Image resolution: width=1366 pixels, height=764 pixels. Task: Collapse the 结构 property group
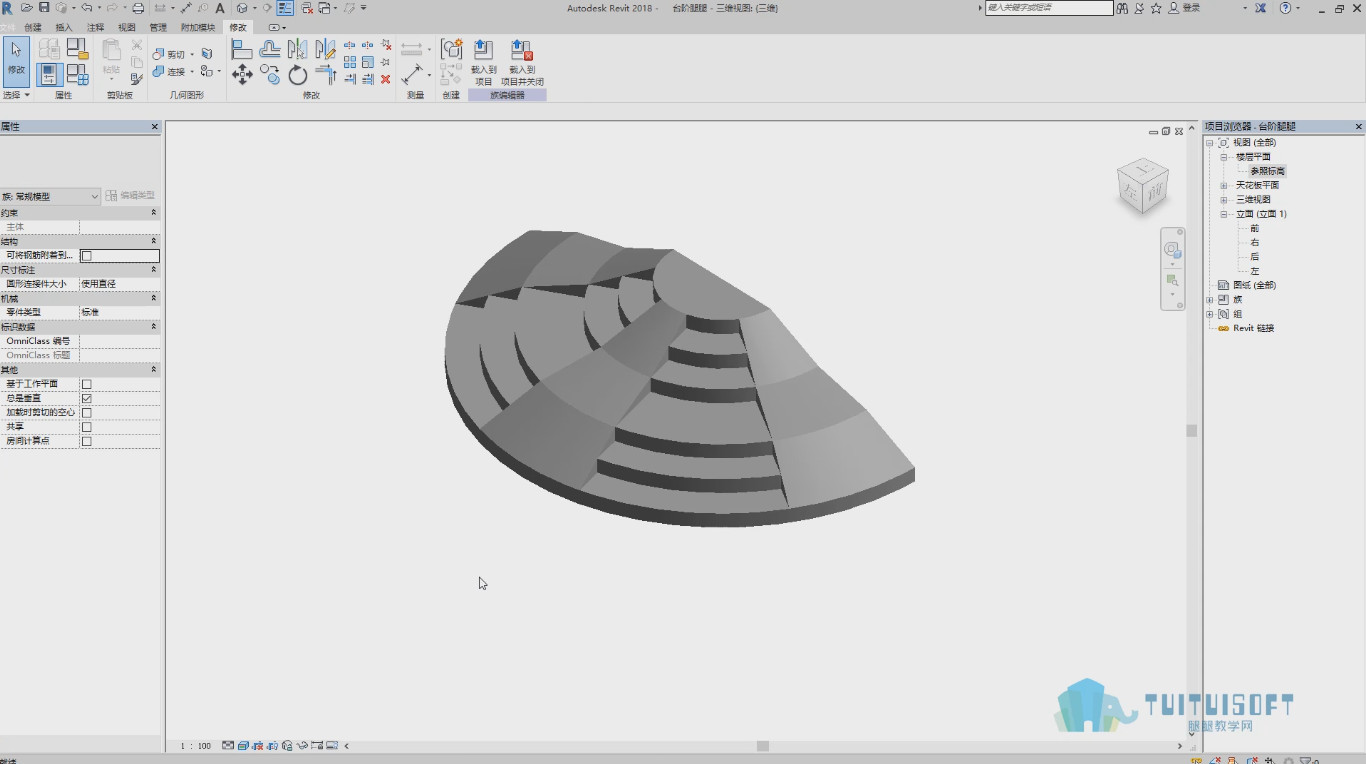[x=154, y=241]
